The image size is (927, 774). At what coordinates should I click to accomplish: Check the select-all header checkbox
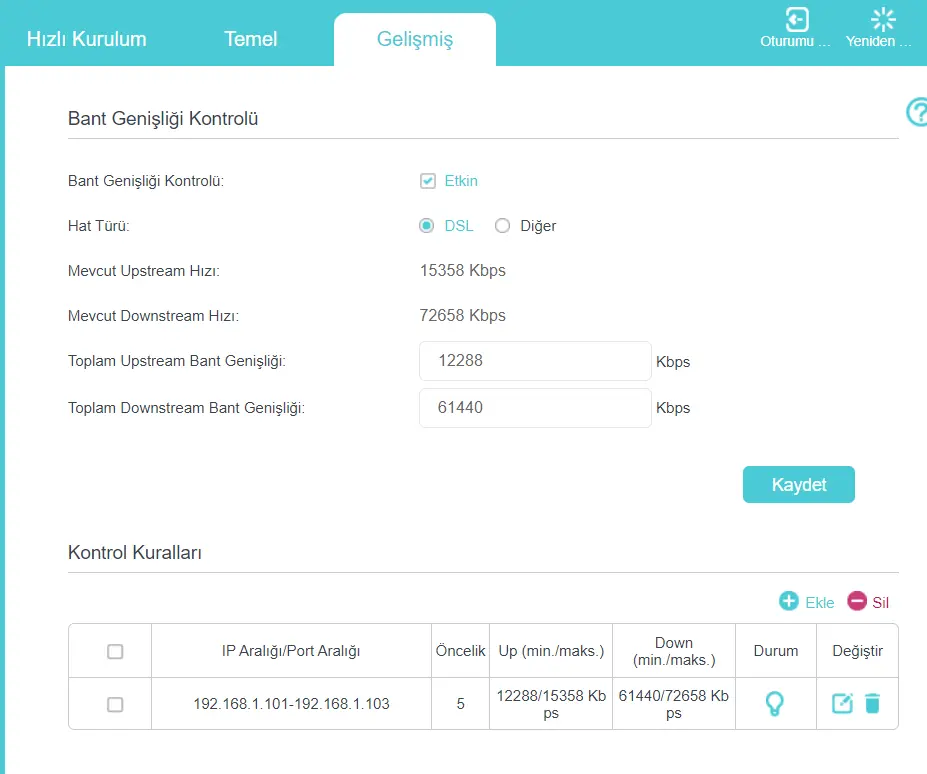(x=115, y=652)
